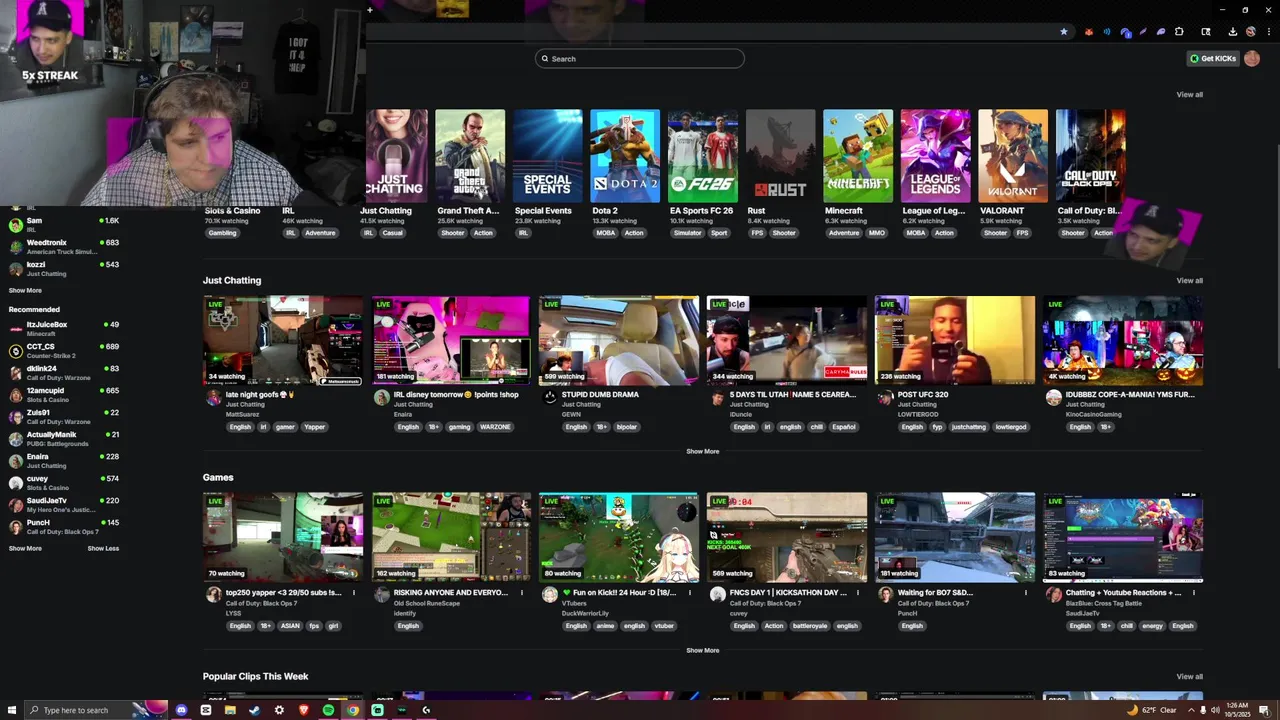Open the EA Sports FC 26 category

click(x=702, y=156)
